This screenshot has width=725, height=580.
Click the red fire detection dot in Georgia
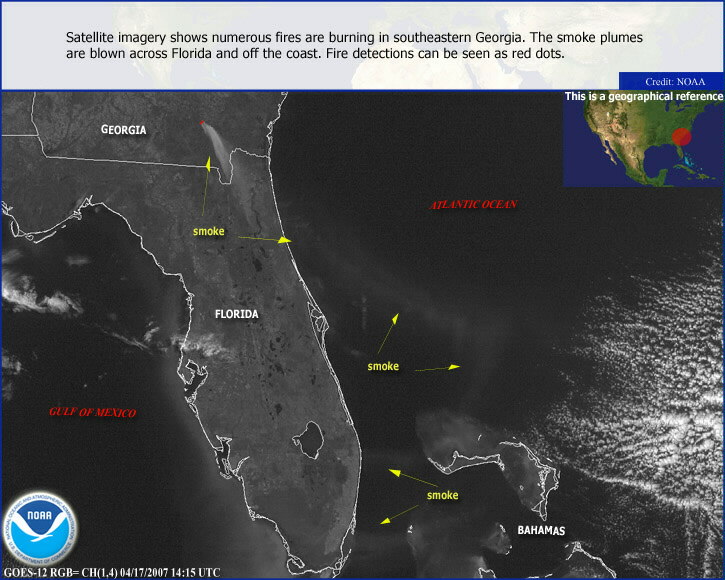[201, 123]
